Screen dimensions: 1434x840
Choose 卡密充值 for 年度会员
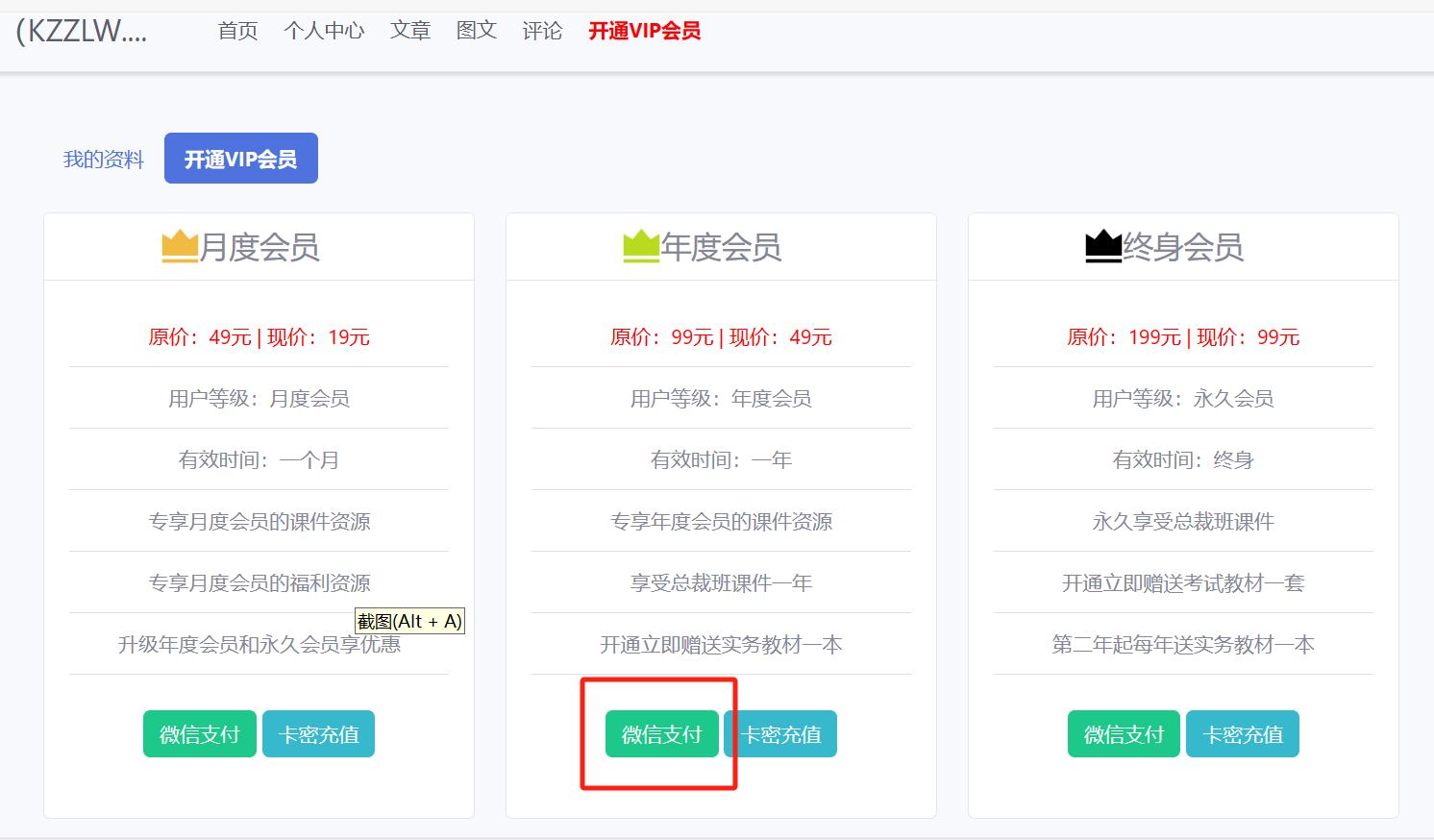pos(781,734)
